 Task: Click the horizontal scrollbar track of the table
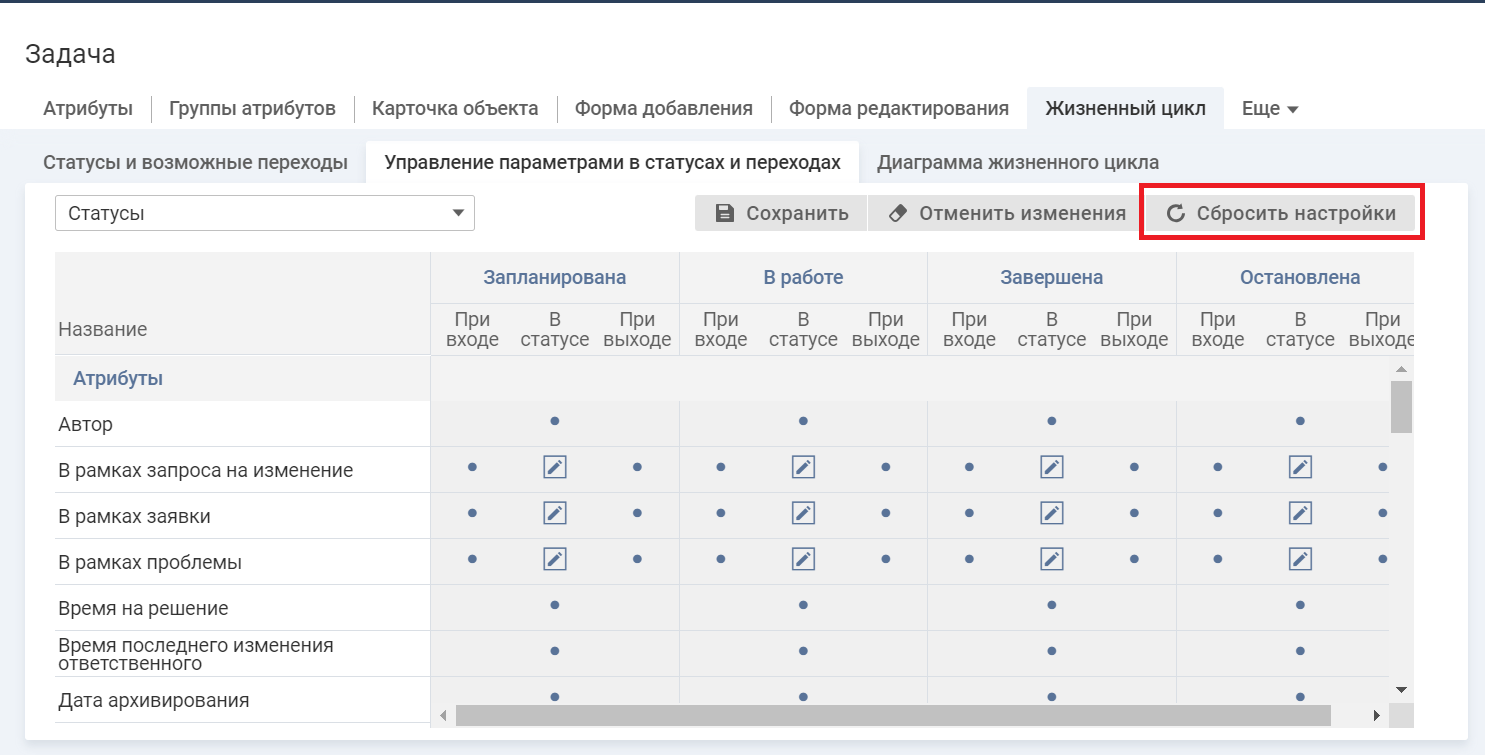1350,716
